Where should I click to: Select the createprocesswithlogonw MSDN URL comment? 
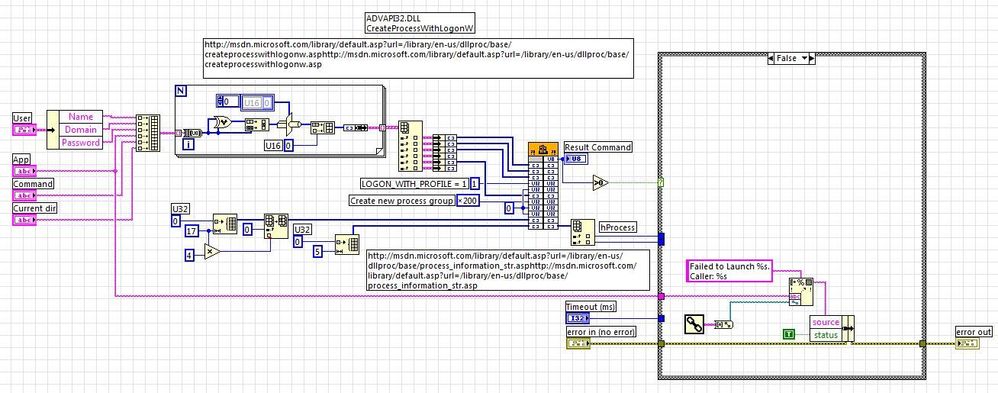point(418,59)
